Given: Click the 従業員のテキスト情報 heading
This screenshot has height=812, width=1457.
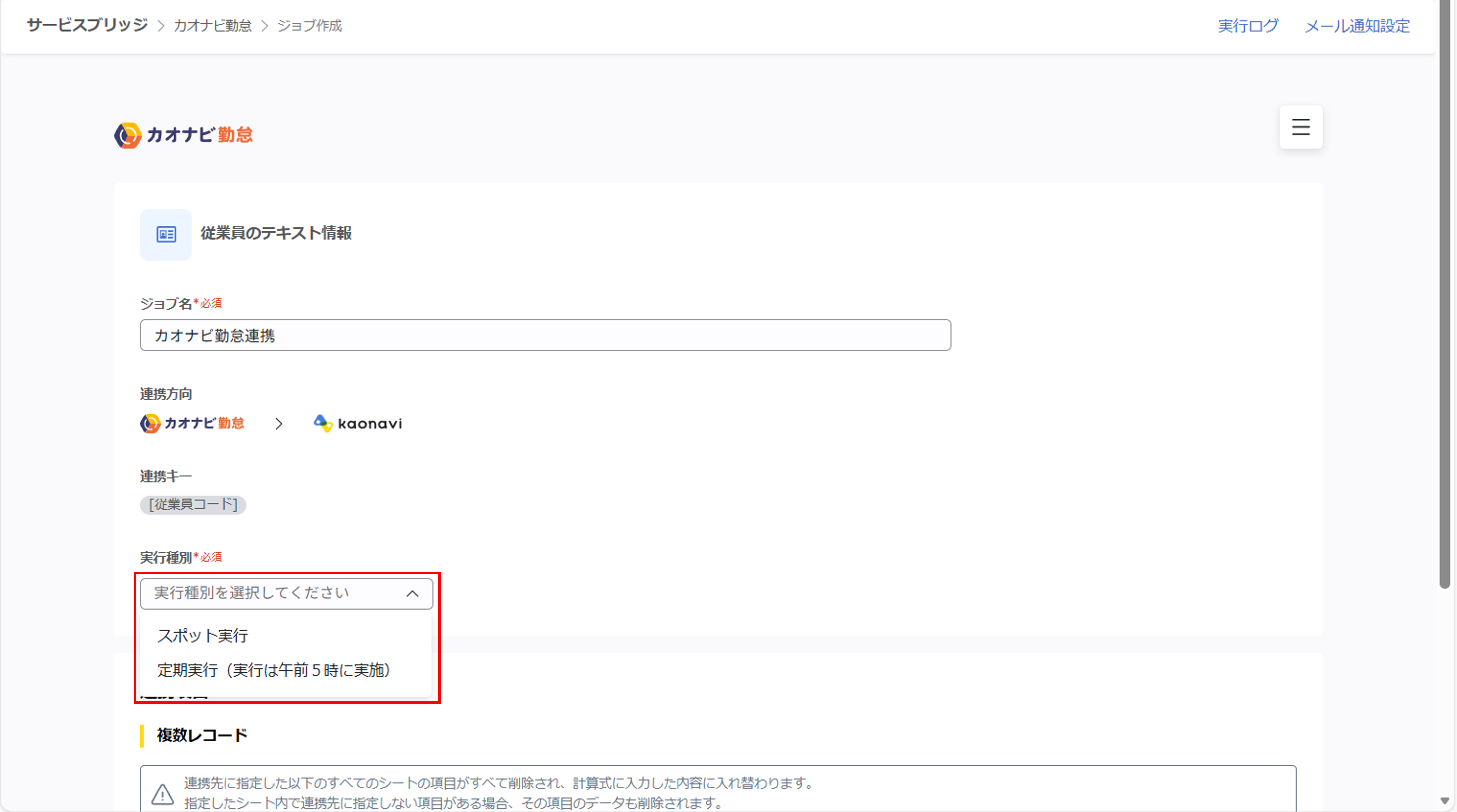Looking at the screenshot, I should pos(276,233).
